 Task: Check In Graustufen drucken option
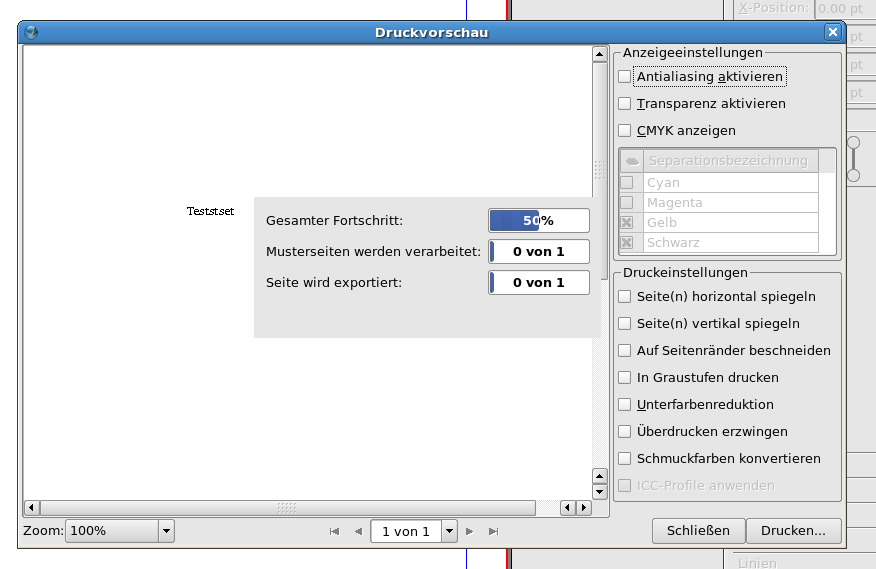click(625, 378)
